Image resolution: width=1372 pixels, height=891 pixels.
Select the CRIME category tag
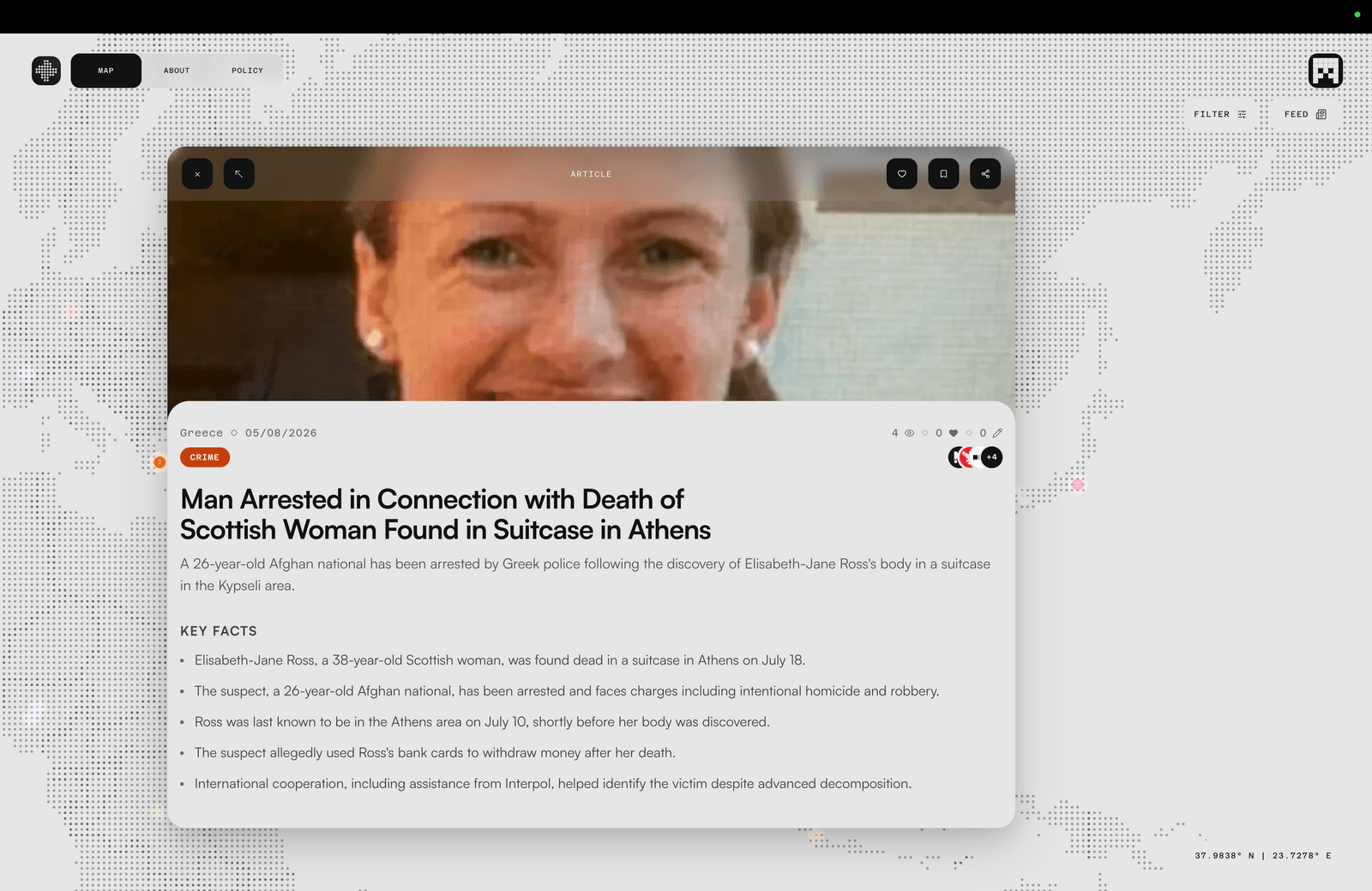click(x=205, y=457)
